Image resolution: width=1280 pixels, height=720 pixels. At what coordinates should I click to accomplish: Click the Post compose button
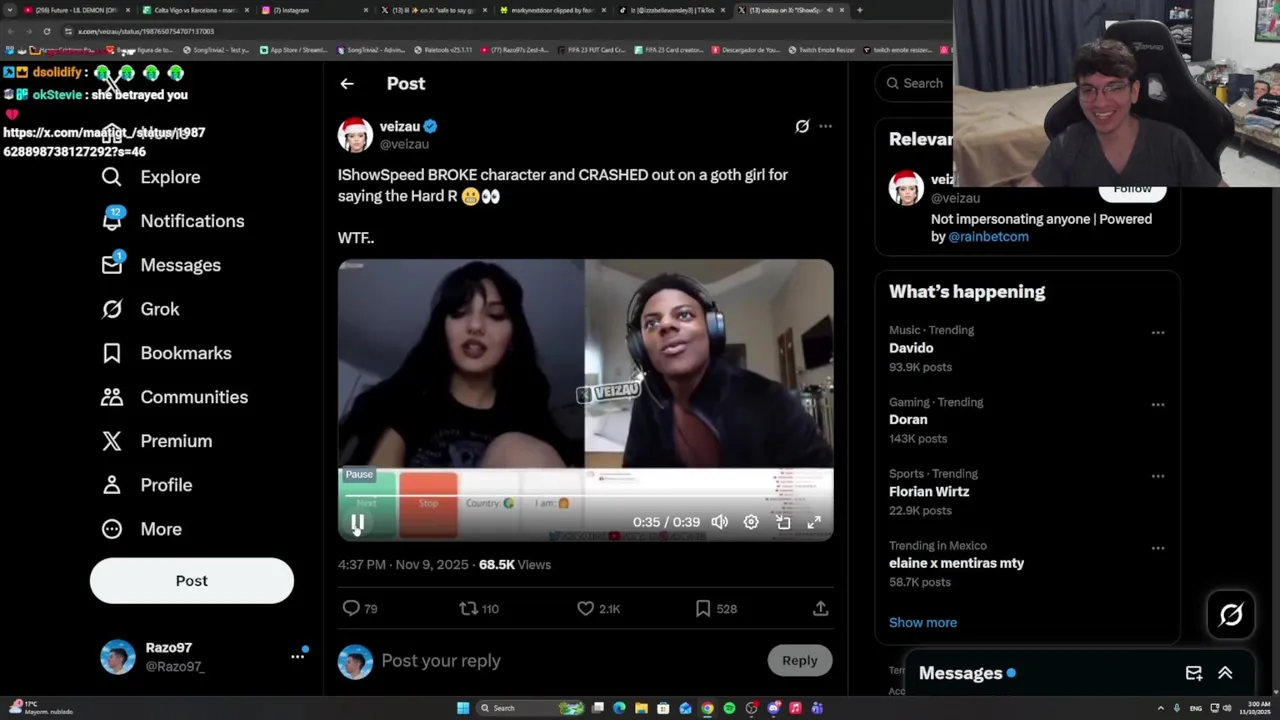pos(192,581)
